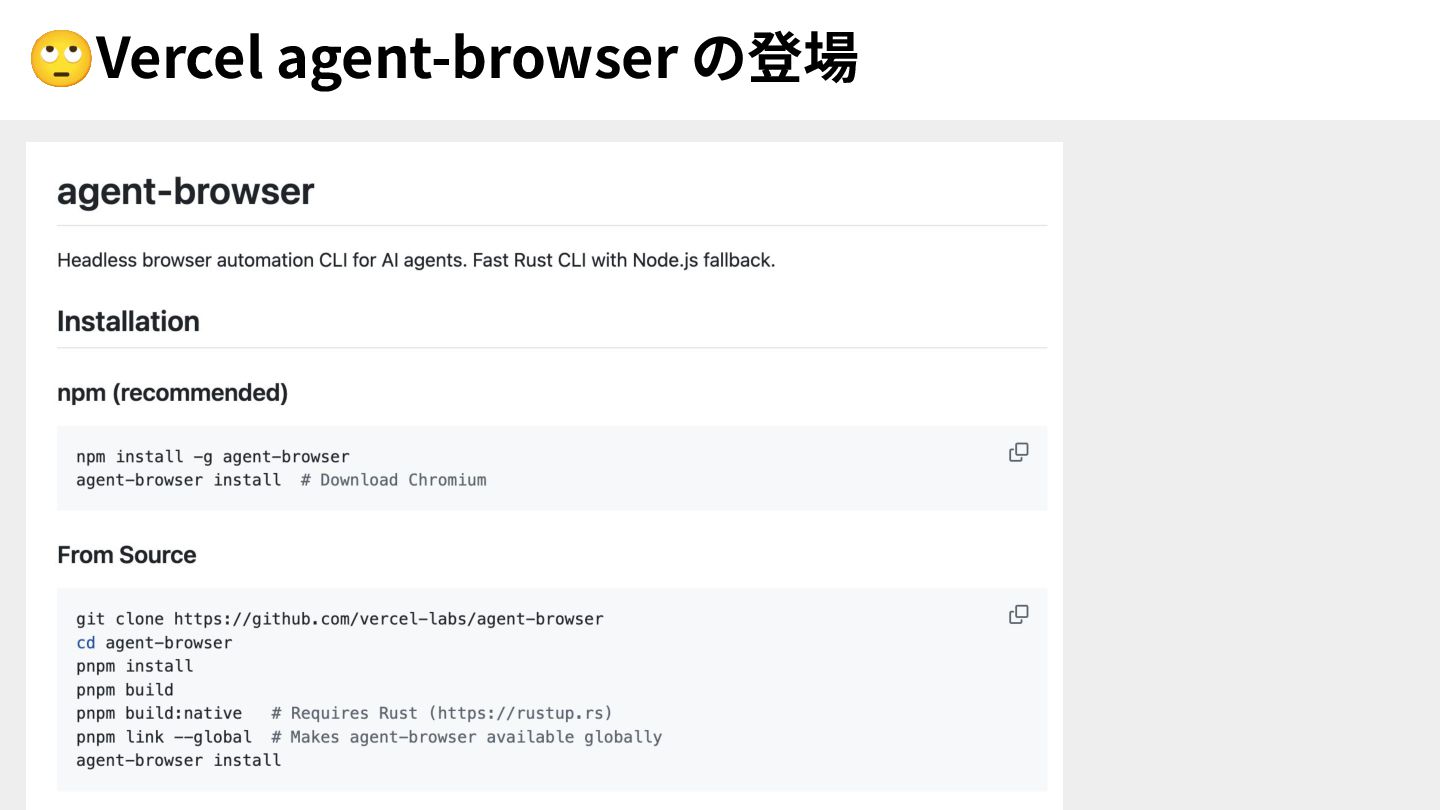Screen dimensions: 1440x810
Task: Click the 'pnpm build' line
Action: pyautogui.click(x=124, y=690)
